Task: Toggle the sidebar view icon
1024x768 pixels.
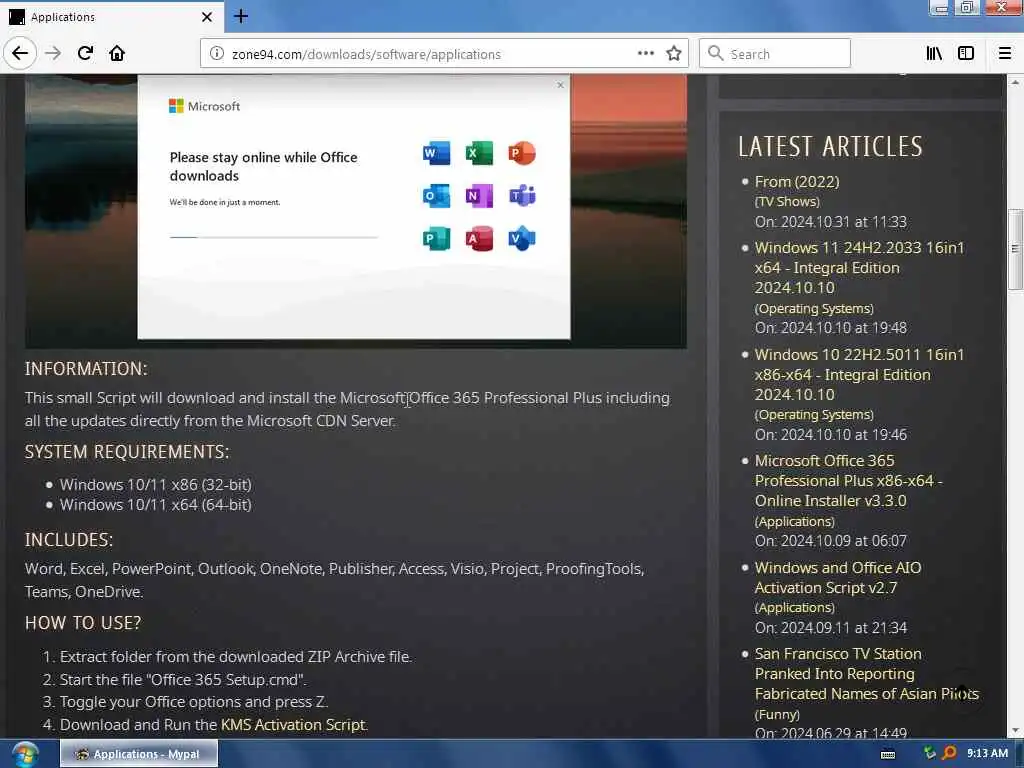Action: click(966, 54)
